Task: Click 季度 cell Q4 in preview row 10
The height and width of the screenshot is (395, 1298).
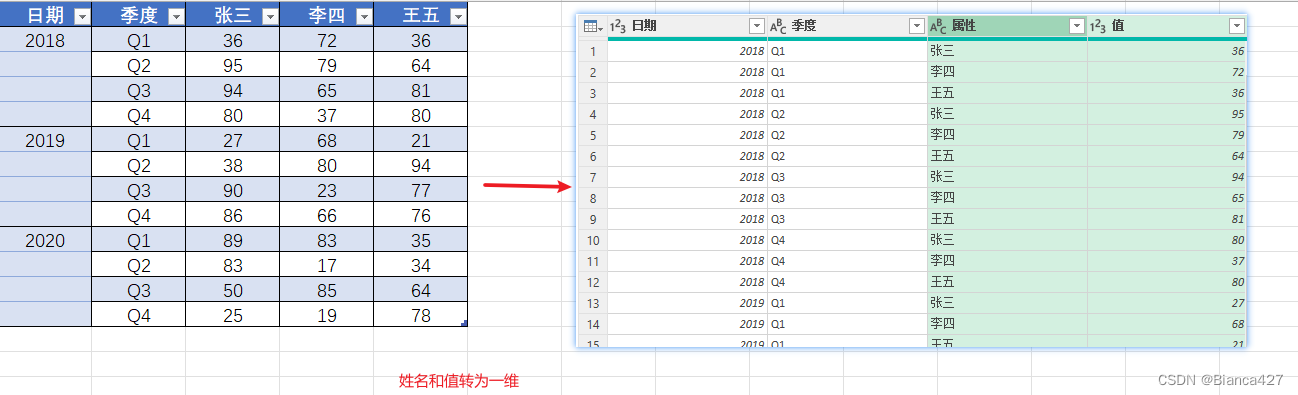Action: pos(847,240)
